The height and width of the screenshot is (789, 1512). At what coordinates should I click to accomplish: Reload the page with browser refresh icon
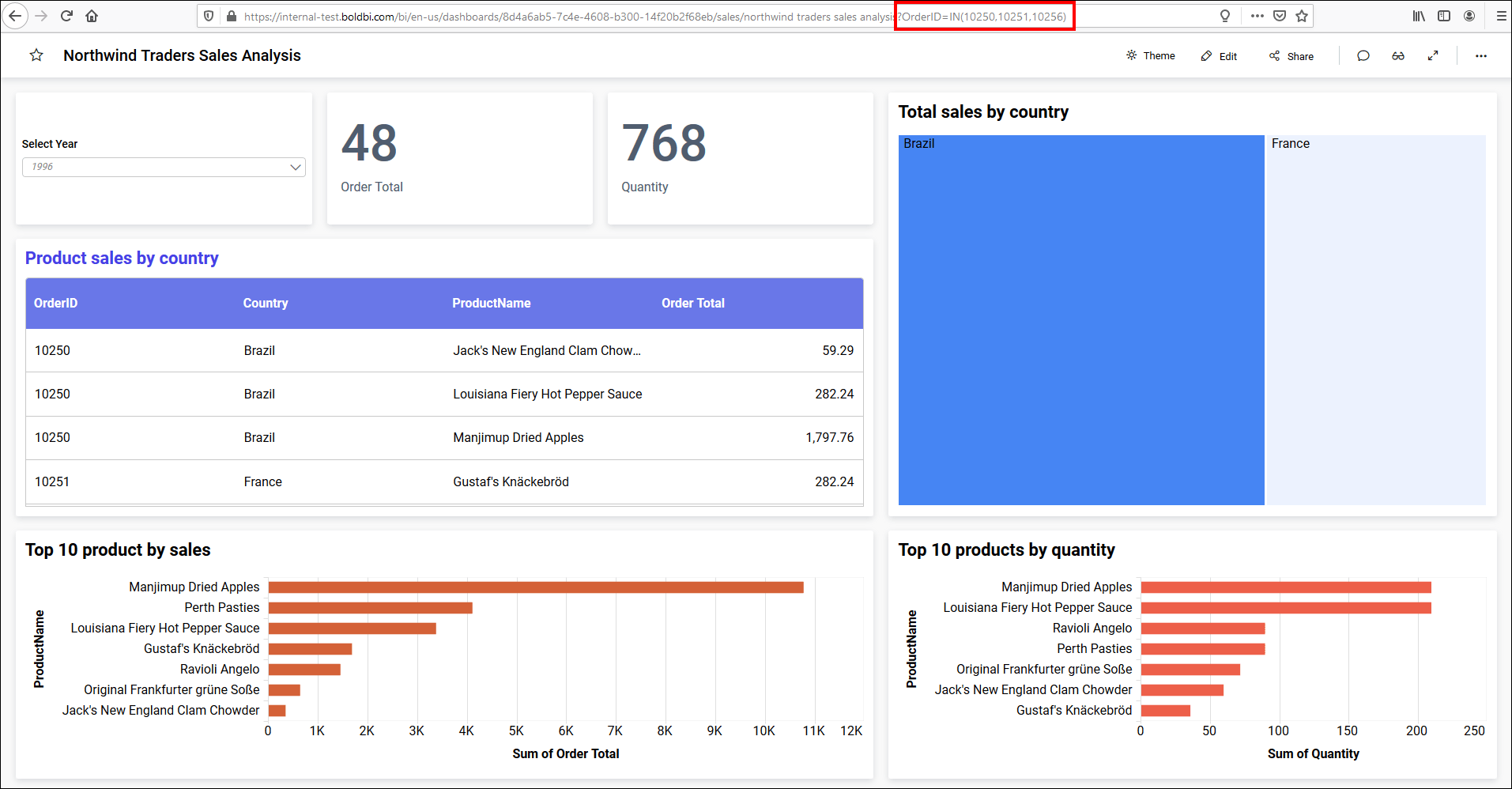pos(66,16)
